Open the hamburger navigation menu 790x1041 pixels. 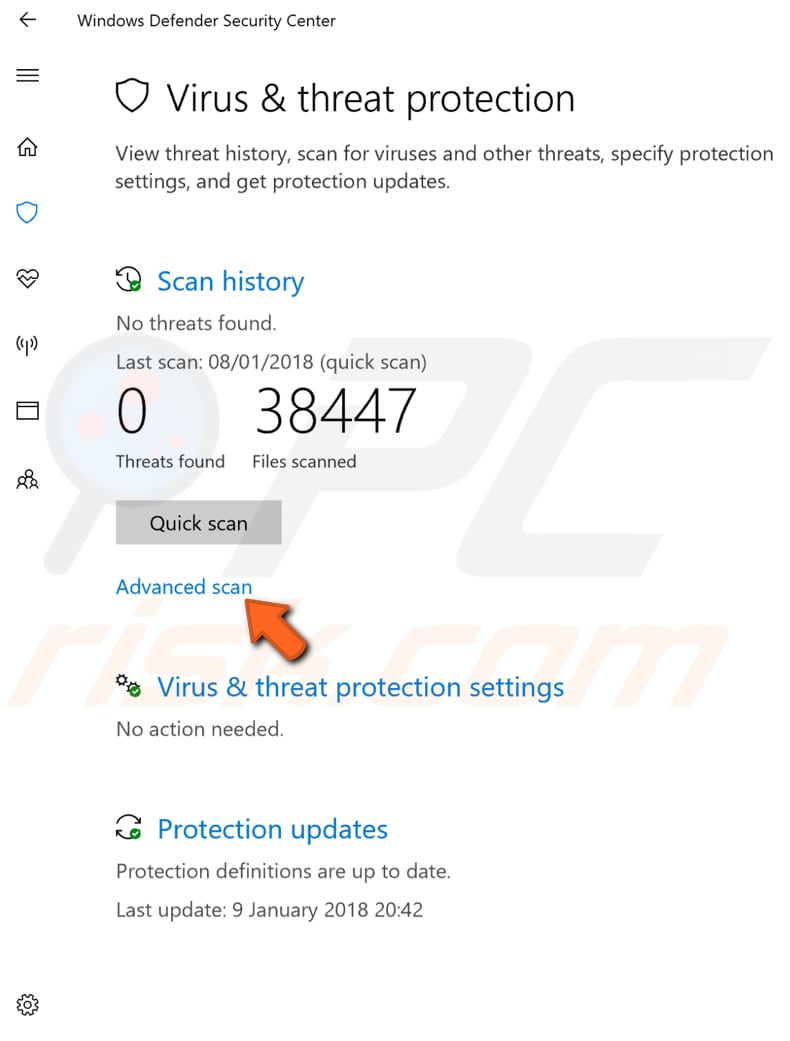click(x=27, y=75)
